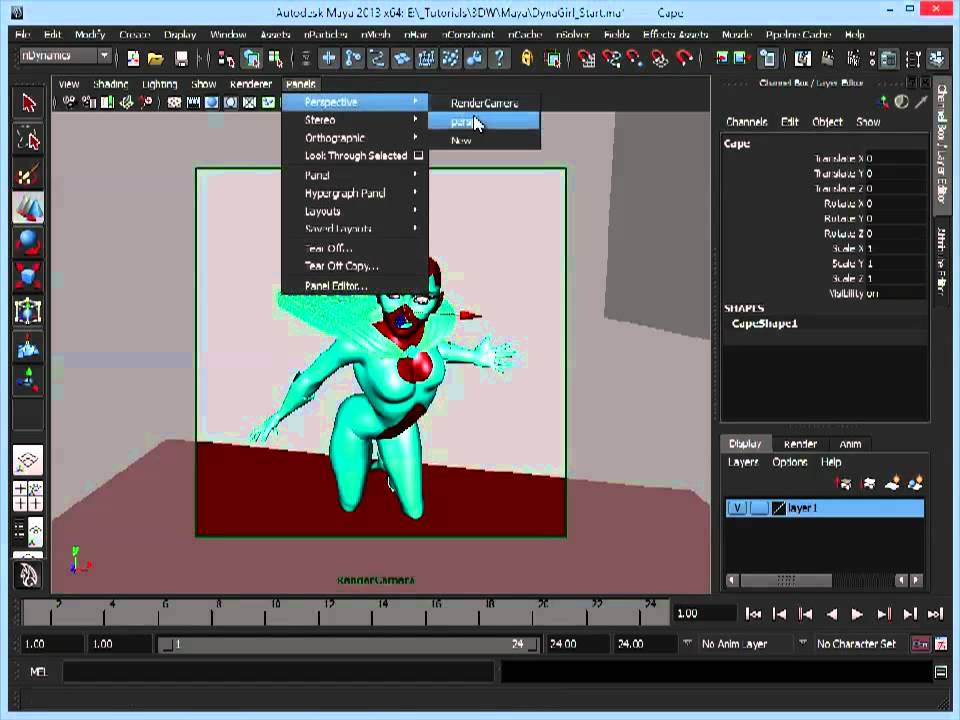Expand the Panel submenu entry
Viewport: 960px width, 720px height.
(x=355, y=175)
